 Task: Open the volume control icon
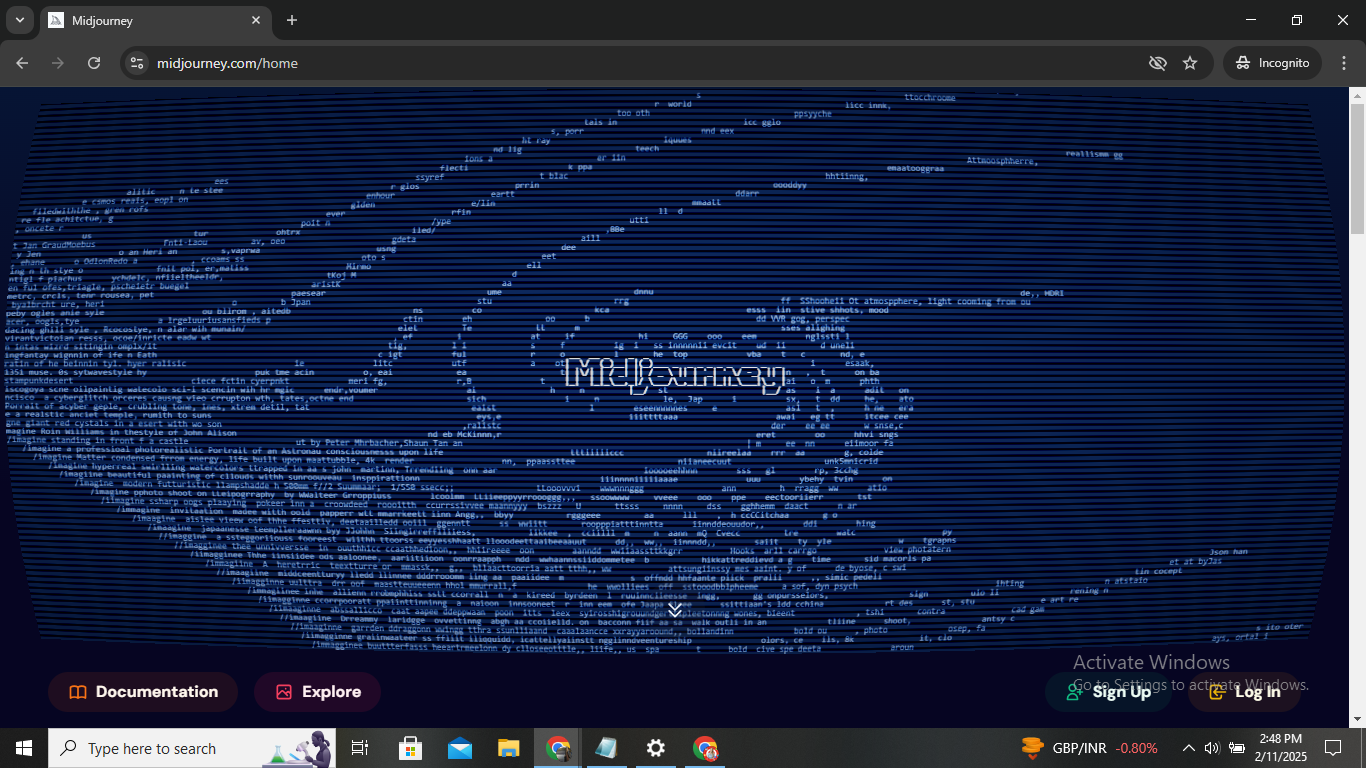coord(1212,748)
